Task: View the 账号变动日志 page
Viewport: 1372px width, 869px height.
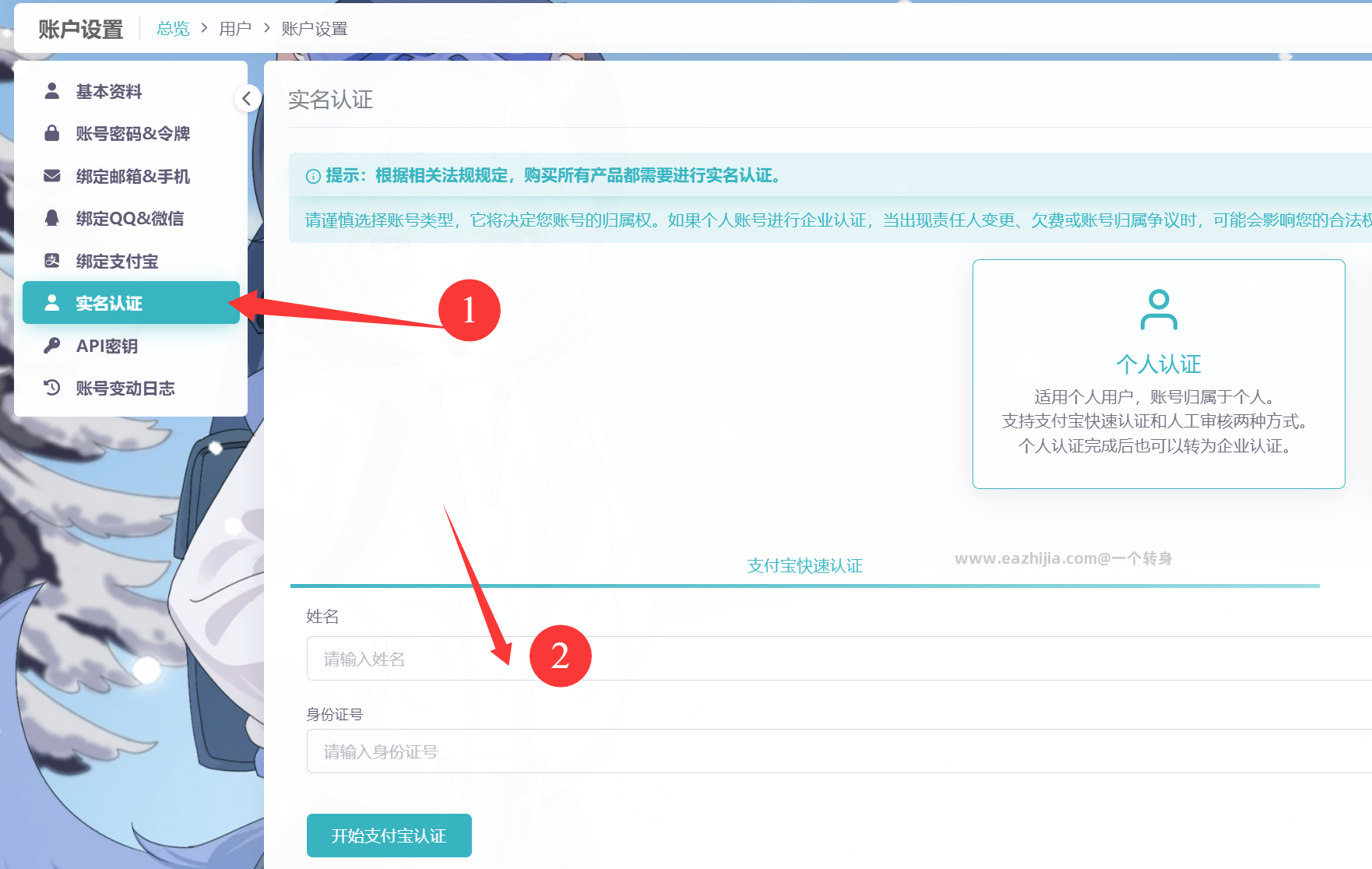Action: click(x=131, y=388)
